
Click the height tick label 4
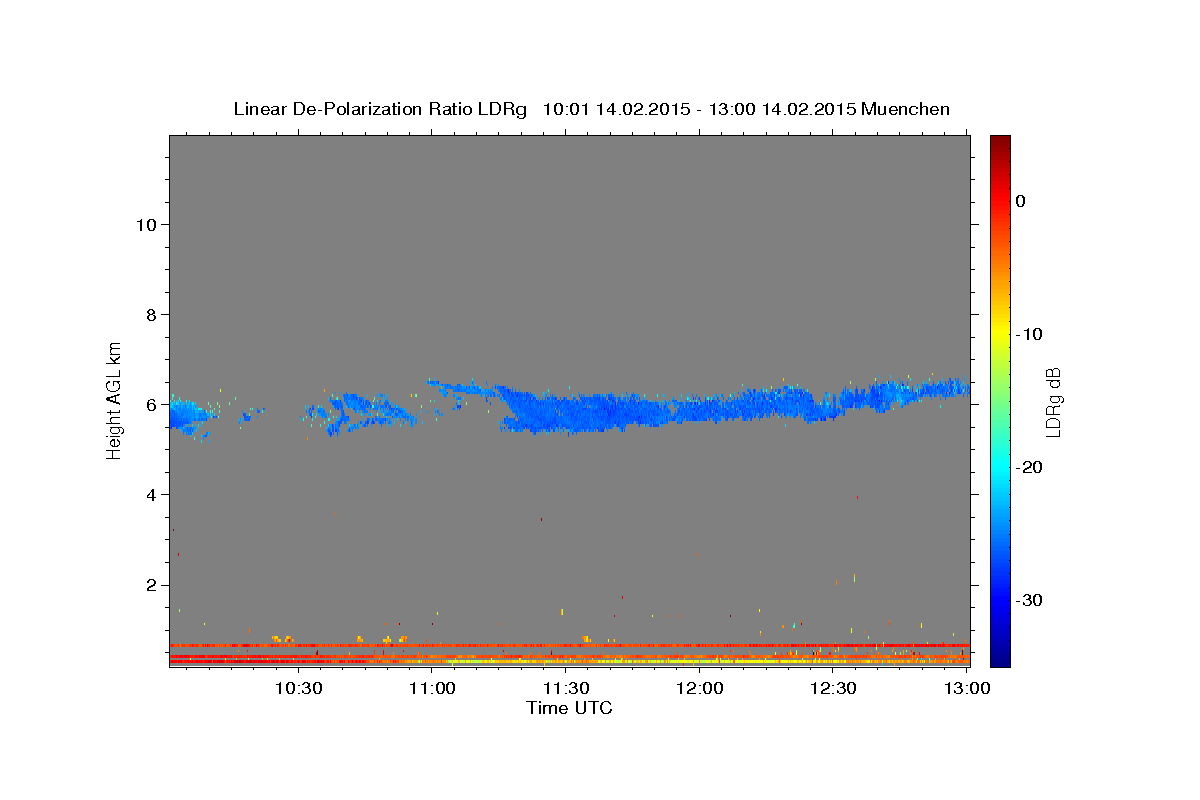[150, 494]
